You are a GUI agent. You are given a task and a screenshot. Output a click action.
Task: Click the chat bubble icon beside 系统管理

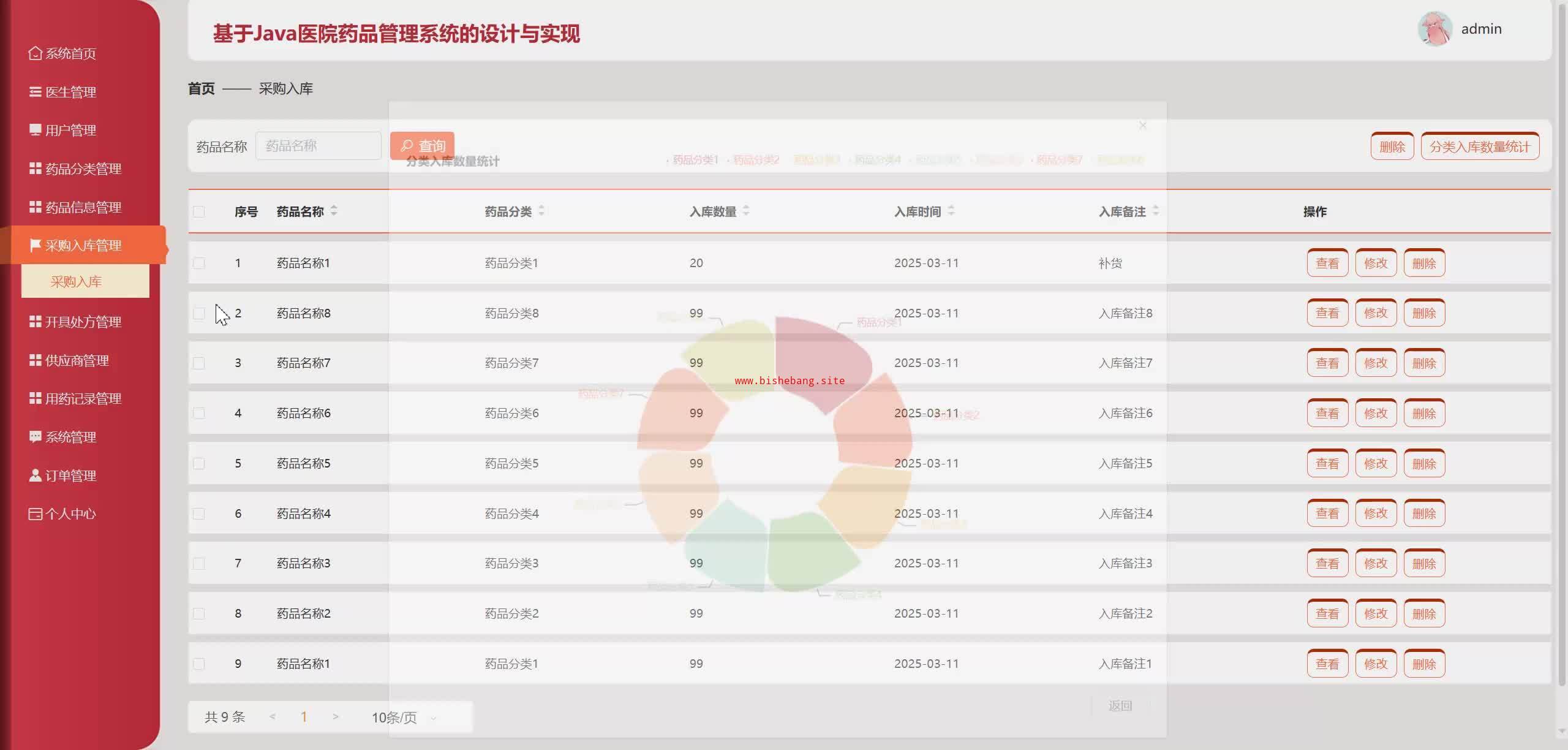35,437
